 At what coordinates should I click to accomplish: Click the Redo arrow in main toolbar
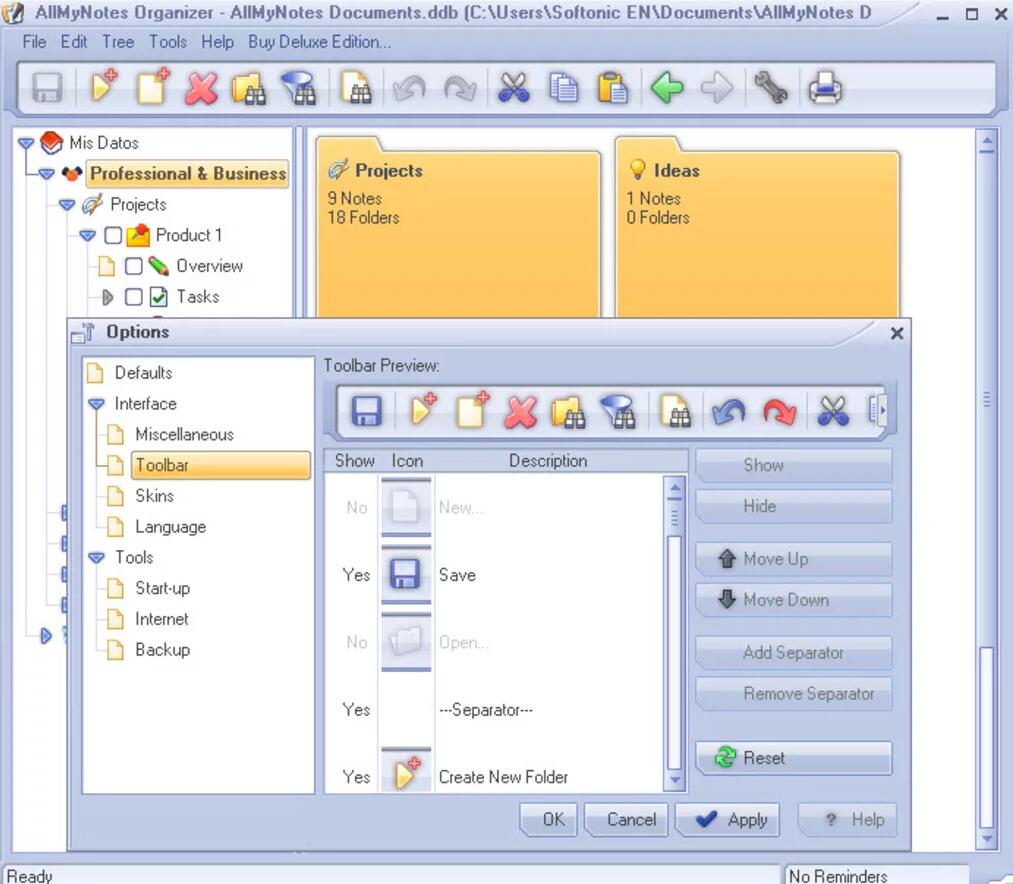click(459, 88)
